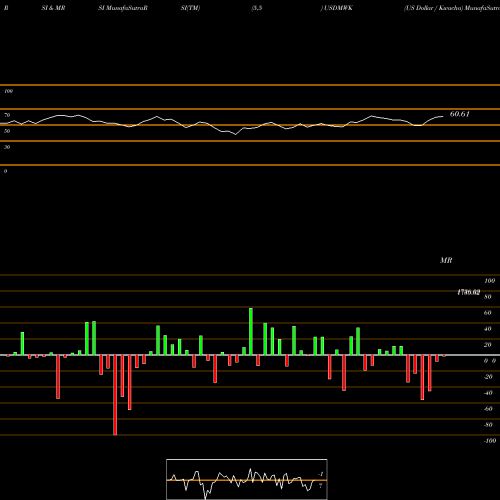This screenshot has width=500, height=500.
Task: Click the MR axis label -60
Action: (x=488, y=409)
